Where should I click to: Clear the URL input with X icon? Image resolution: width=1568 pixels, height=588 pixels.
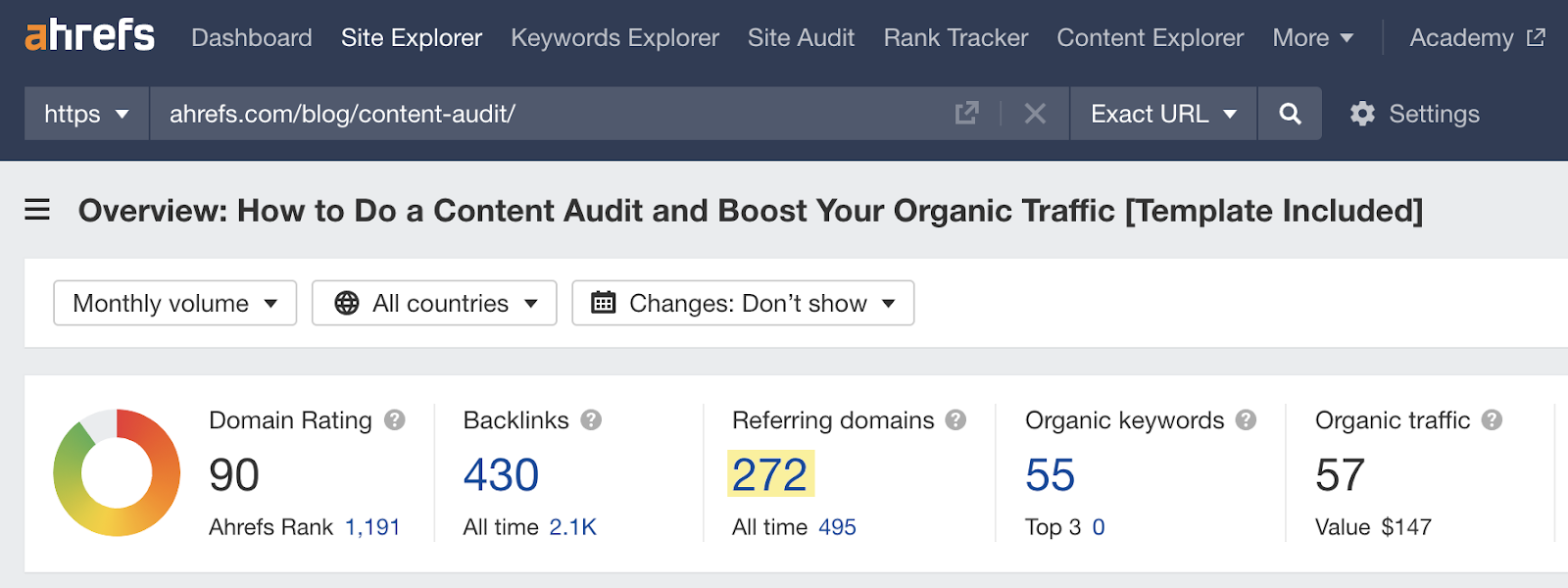[x=1035, y=114]
